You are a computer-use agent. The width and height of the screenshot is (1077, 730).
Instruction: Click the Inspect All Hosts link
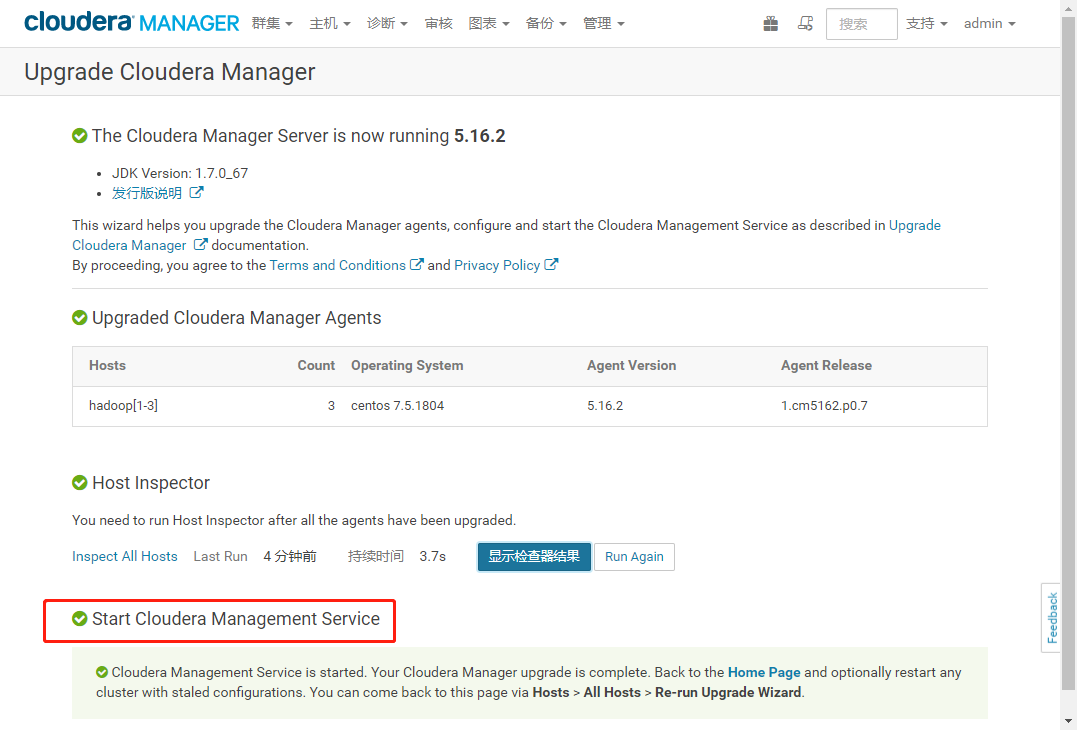click(x=125, y=556)
